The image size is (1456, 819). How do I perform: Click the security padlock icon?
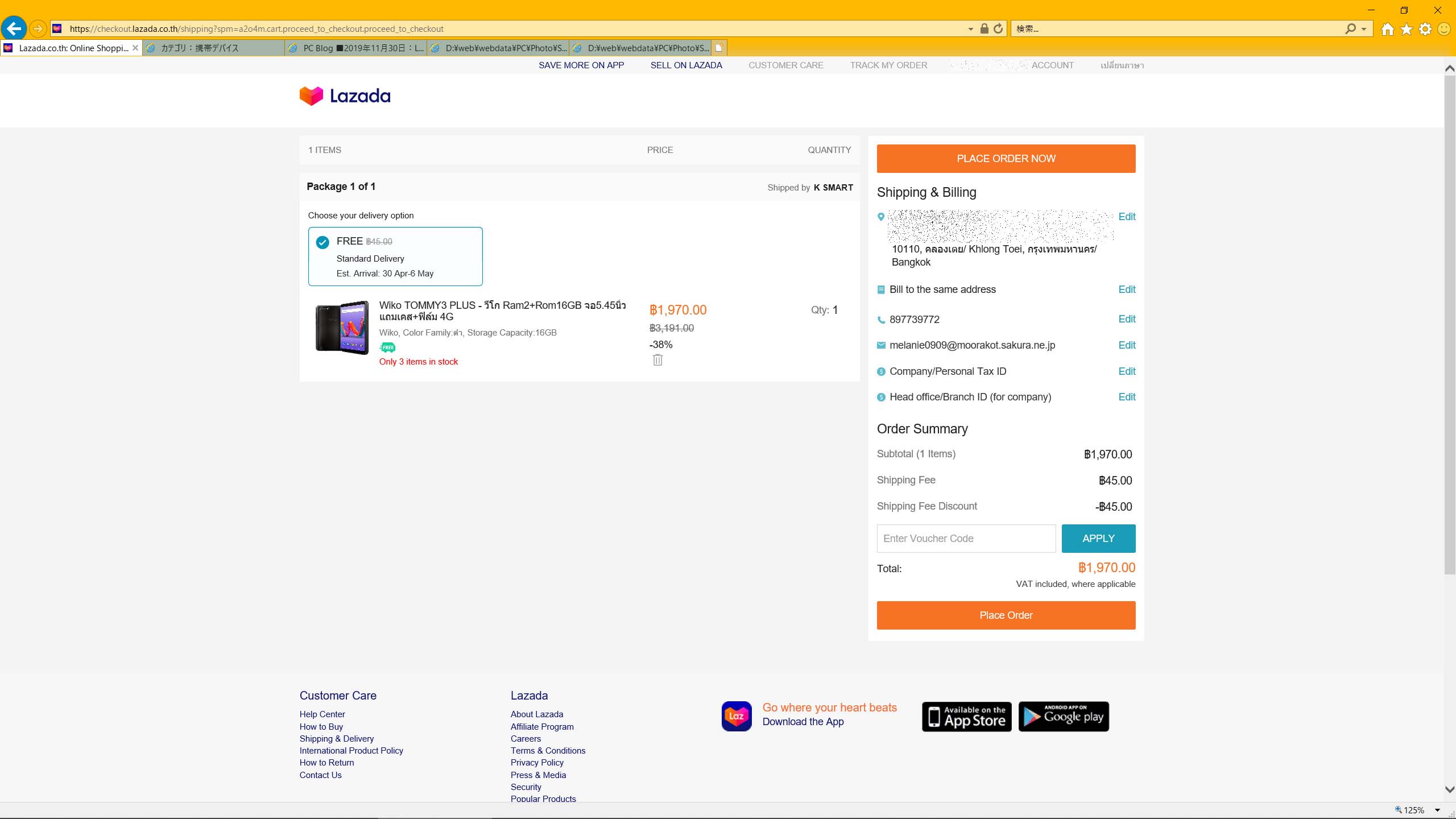(x=984, y=28)
